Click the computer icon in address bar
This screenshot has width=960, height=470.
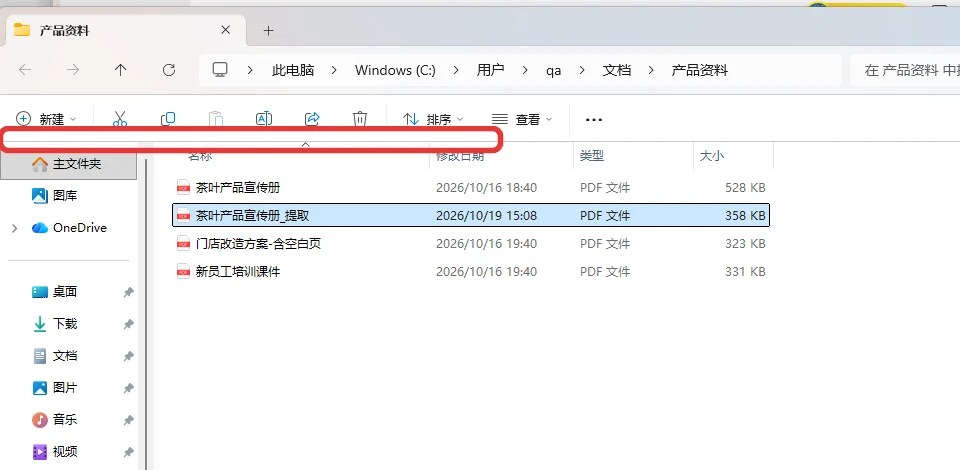(x=220, y=70)
